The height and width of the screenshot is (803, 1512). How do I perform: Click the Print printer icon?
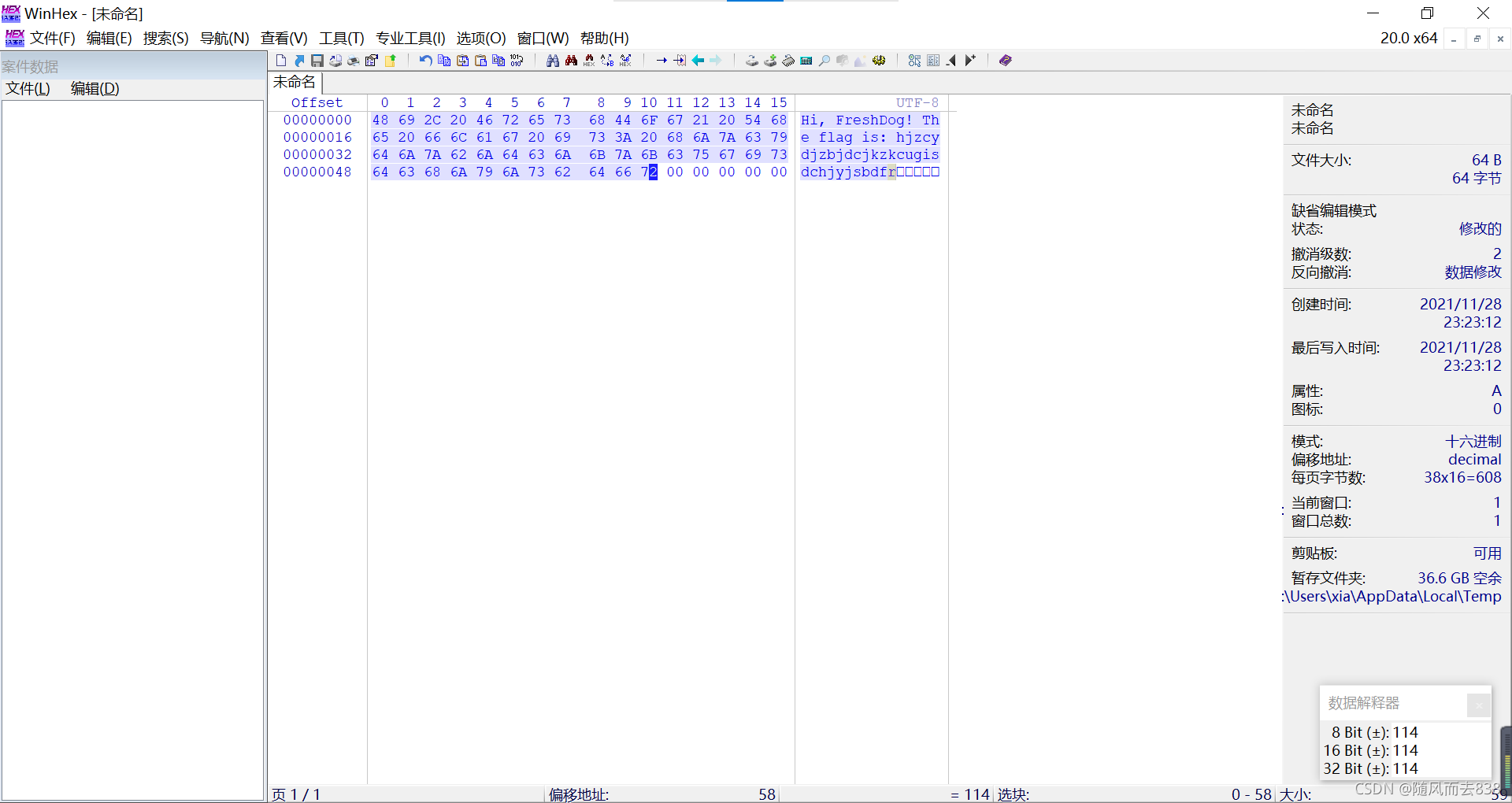pyautogui.click(x=354, y=61)
